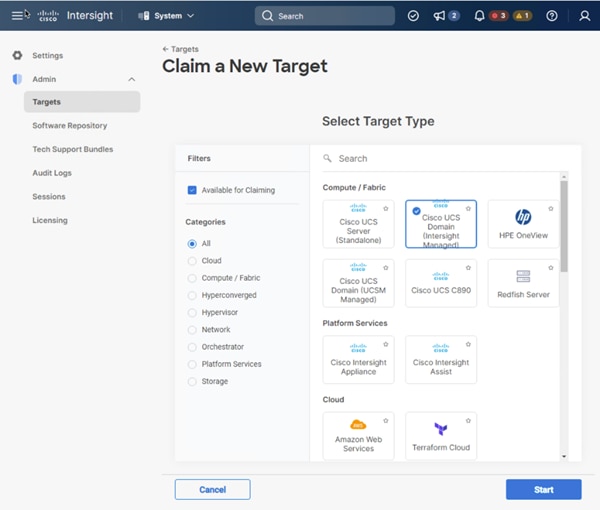
Task: Favorite the HPE OneView star icon
Action: 551,209
